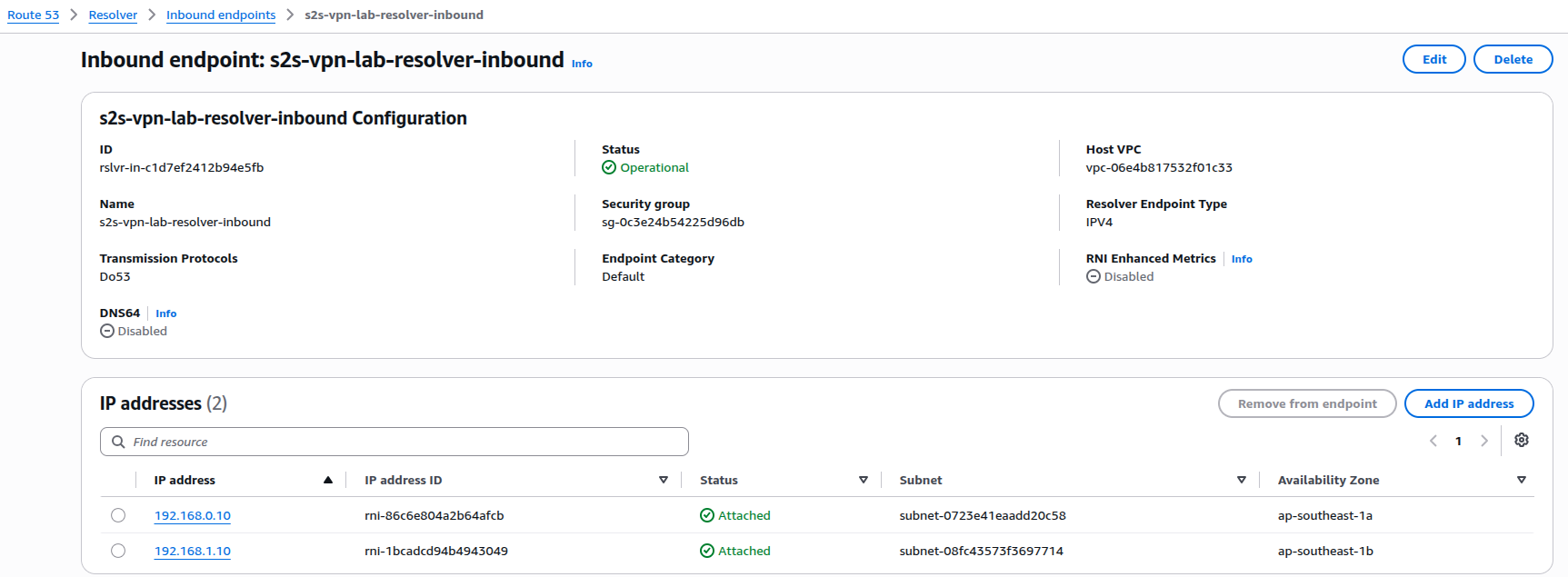Screen dimensions: 1568x577
Task: Click the IPV4 resolver endpoint type value
Action: click(x=1099, y=222)
